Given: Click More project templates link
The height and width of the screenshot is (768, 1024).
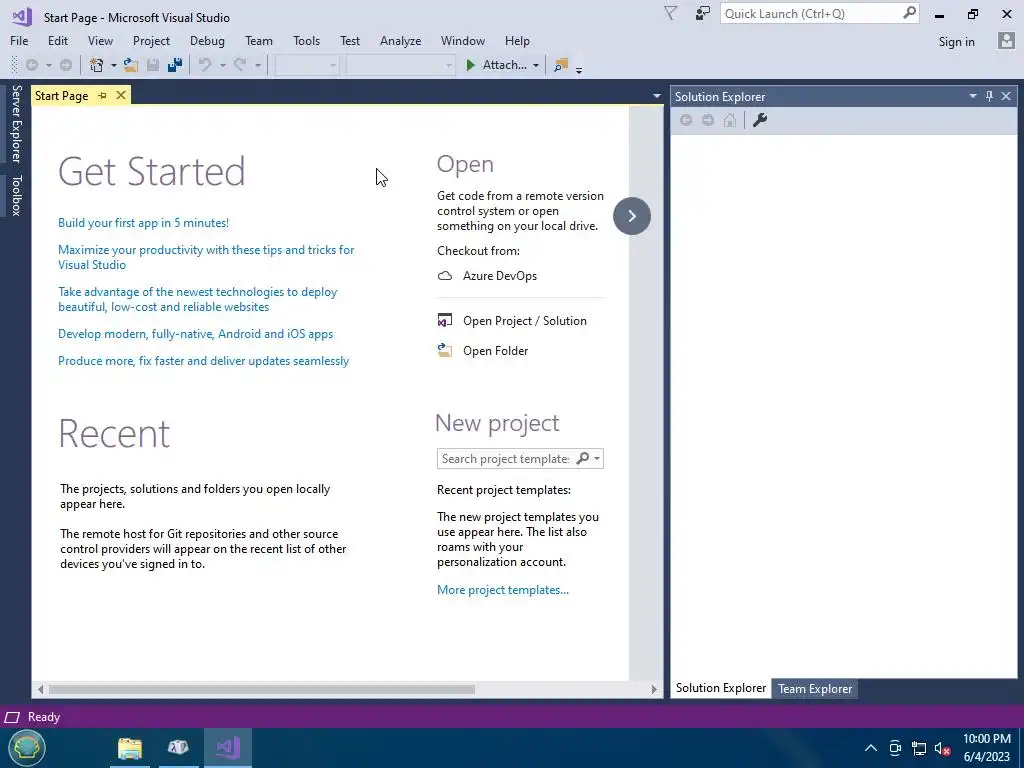Looking at the screenshot, I should [503, 590].
